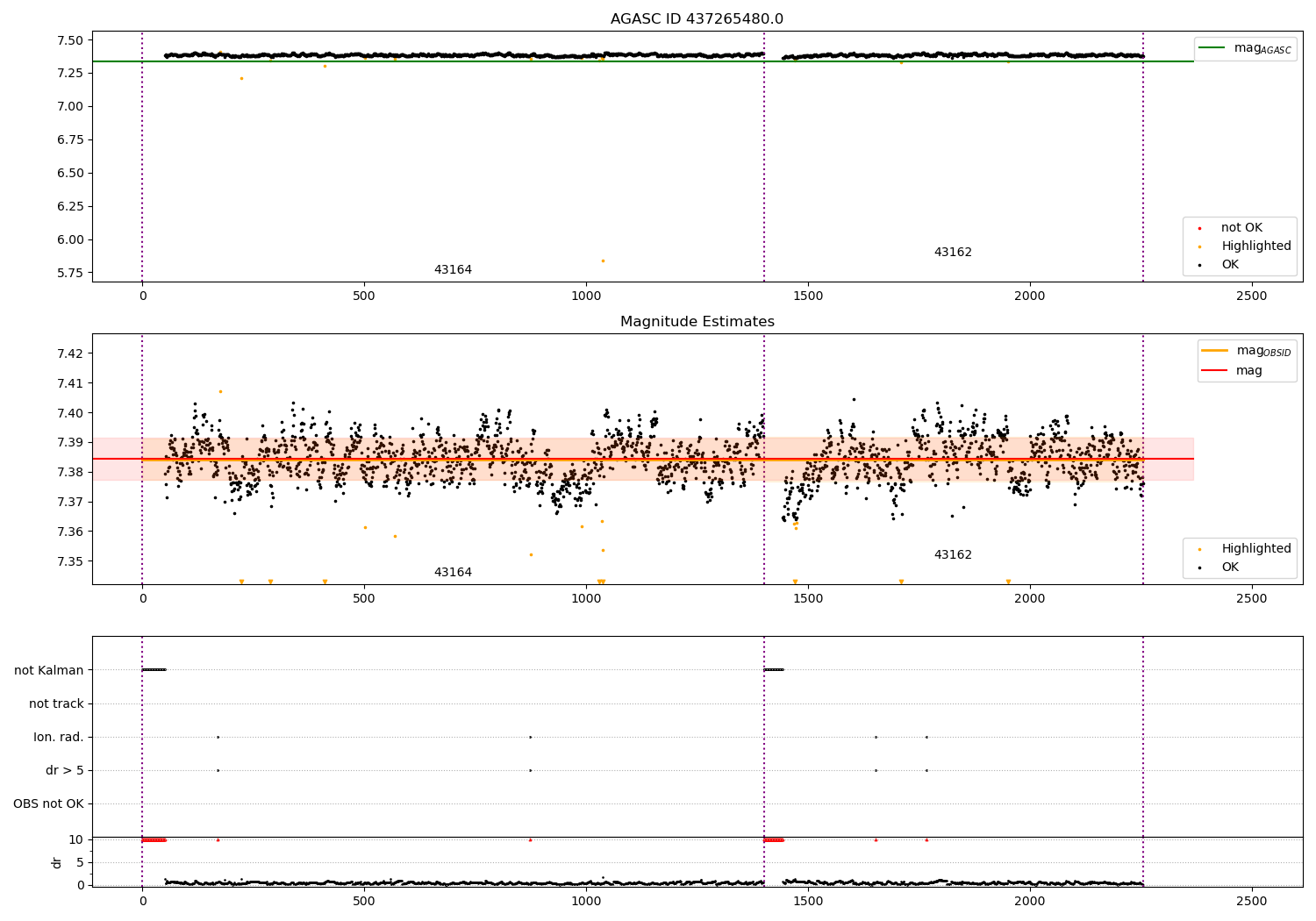Click the 7.42 y-tick label in middle plot
Screen dimensions: 1316x921
coord(70,353)
